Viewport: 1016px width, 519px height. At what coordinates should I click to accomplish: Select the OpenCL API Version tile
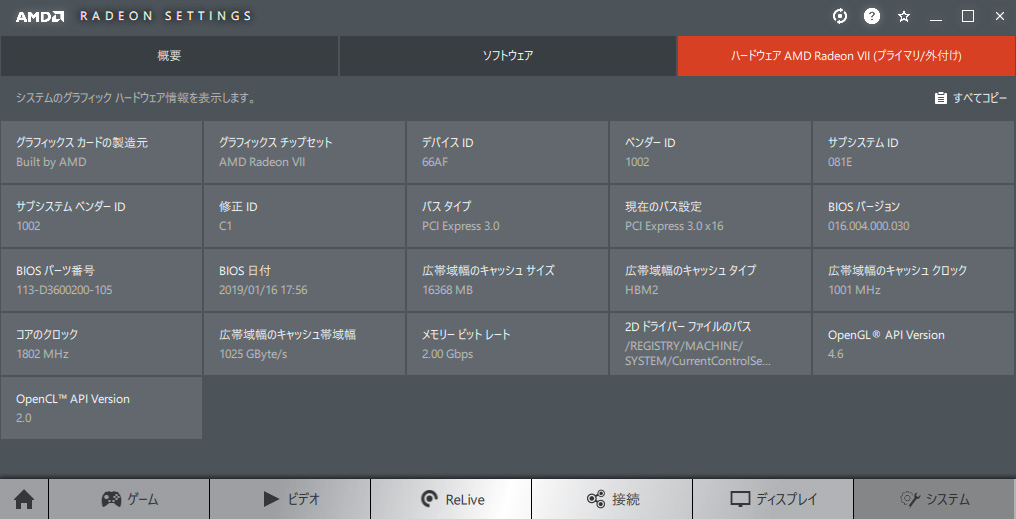point(102,408)
